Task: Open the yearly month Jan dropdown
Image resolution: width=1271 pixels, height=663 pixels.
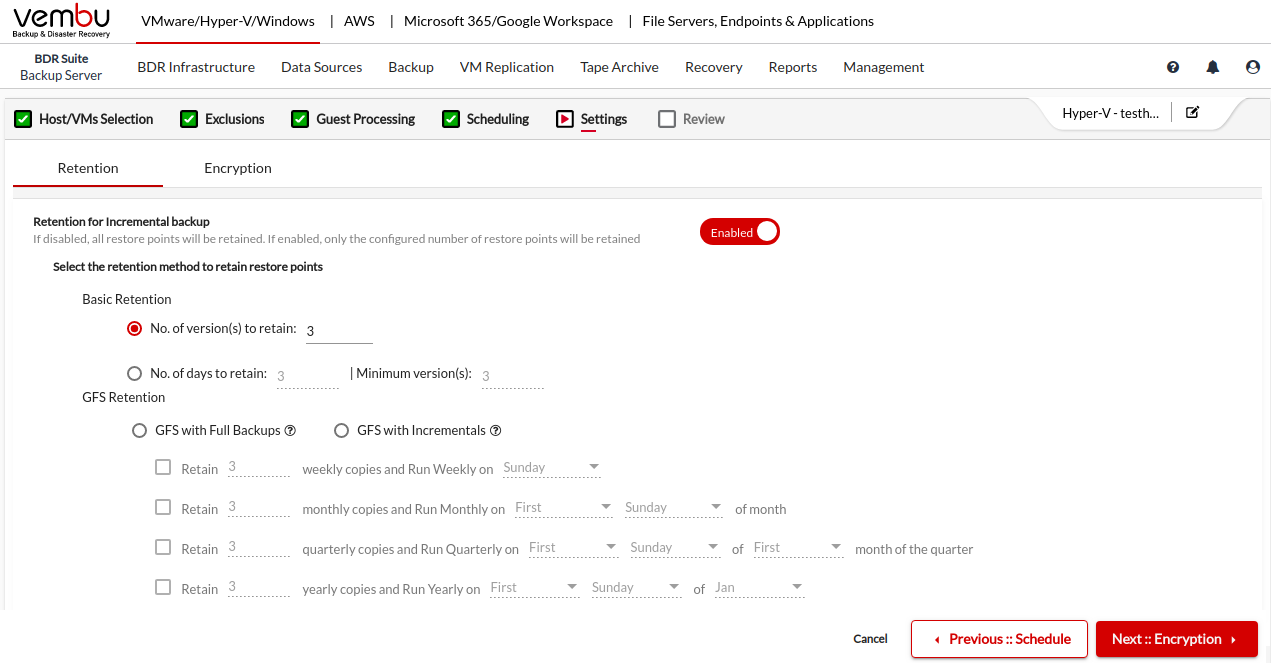Action: 759,588
